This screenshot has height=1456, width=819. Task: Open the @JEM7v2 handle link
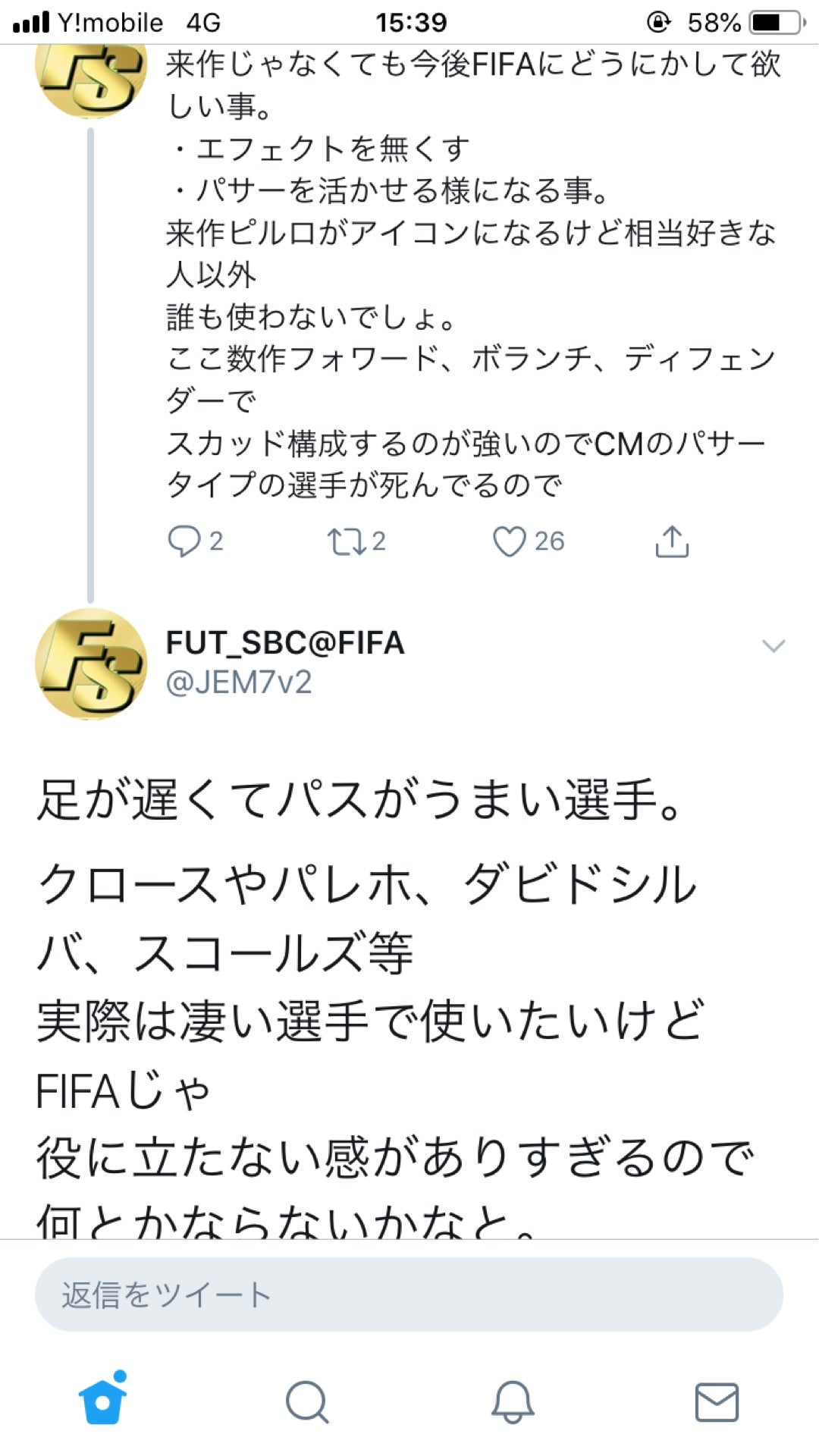[x=240, y=683]
